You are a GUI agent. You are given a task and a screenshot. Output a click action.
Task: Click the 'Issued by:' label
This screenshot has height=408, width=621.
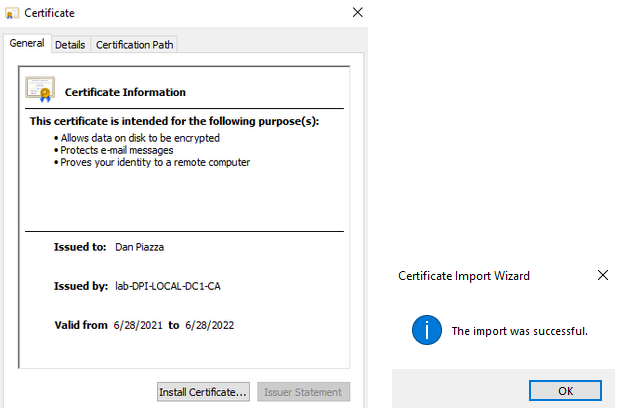coord(81,286)
